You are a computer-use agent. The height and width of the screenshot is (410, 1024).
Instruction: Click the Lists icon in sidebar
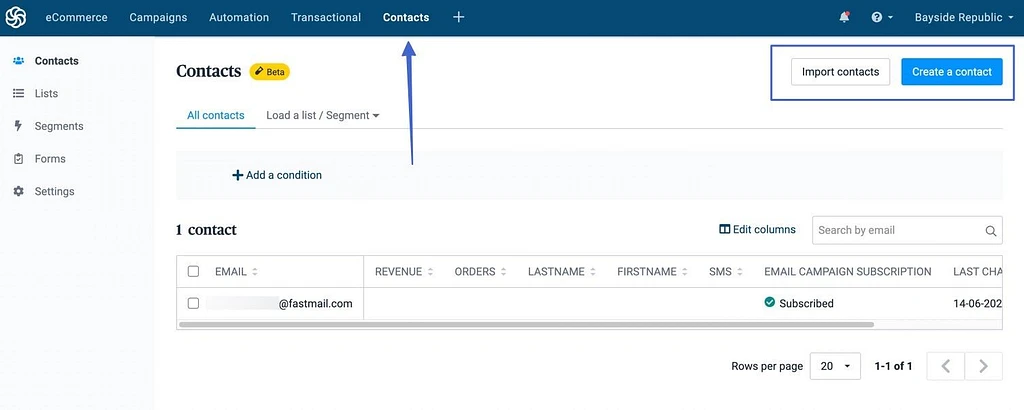(x=18, y=93)
